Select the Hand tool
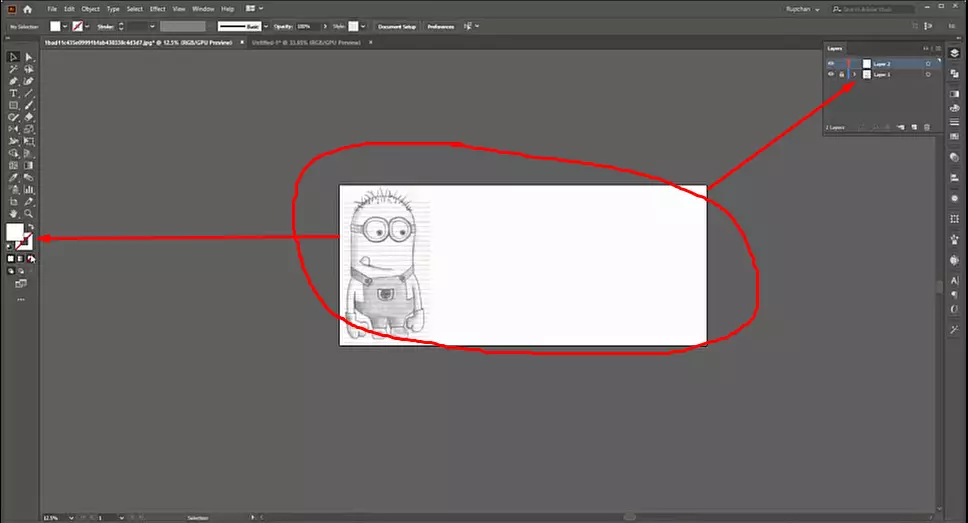 click(13, 214)
